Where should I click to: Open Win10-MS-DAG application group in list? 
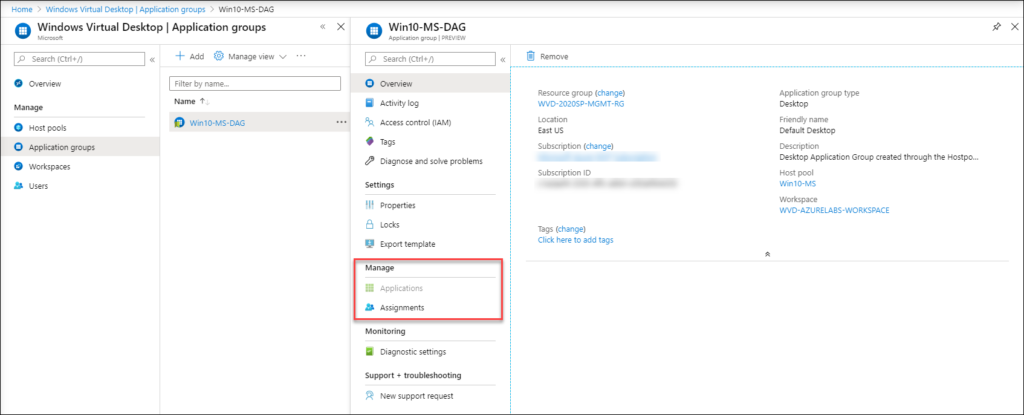tap(217, 123)
